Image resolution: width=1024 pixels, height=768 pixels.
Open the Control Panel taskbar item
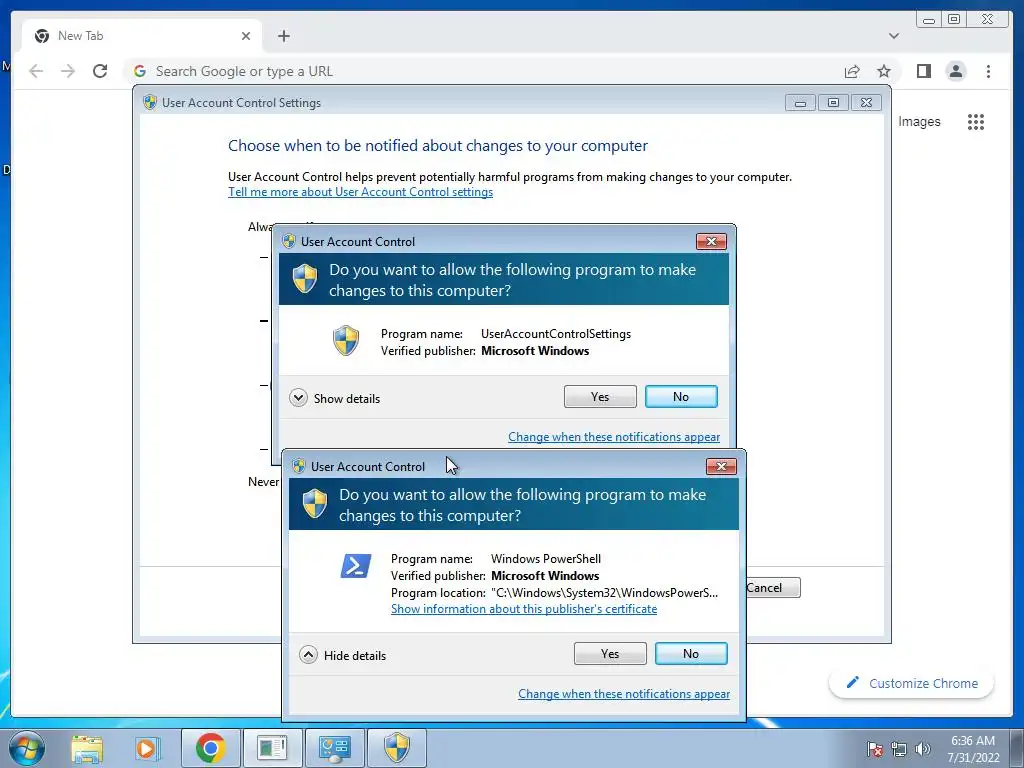point(334,748)
